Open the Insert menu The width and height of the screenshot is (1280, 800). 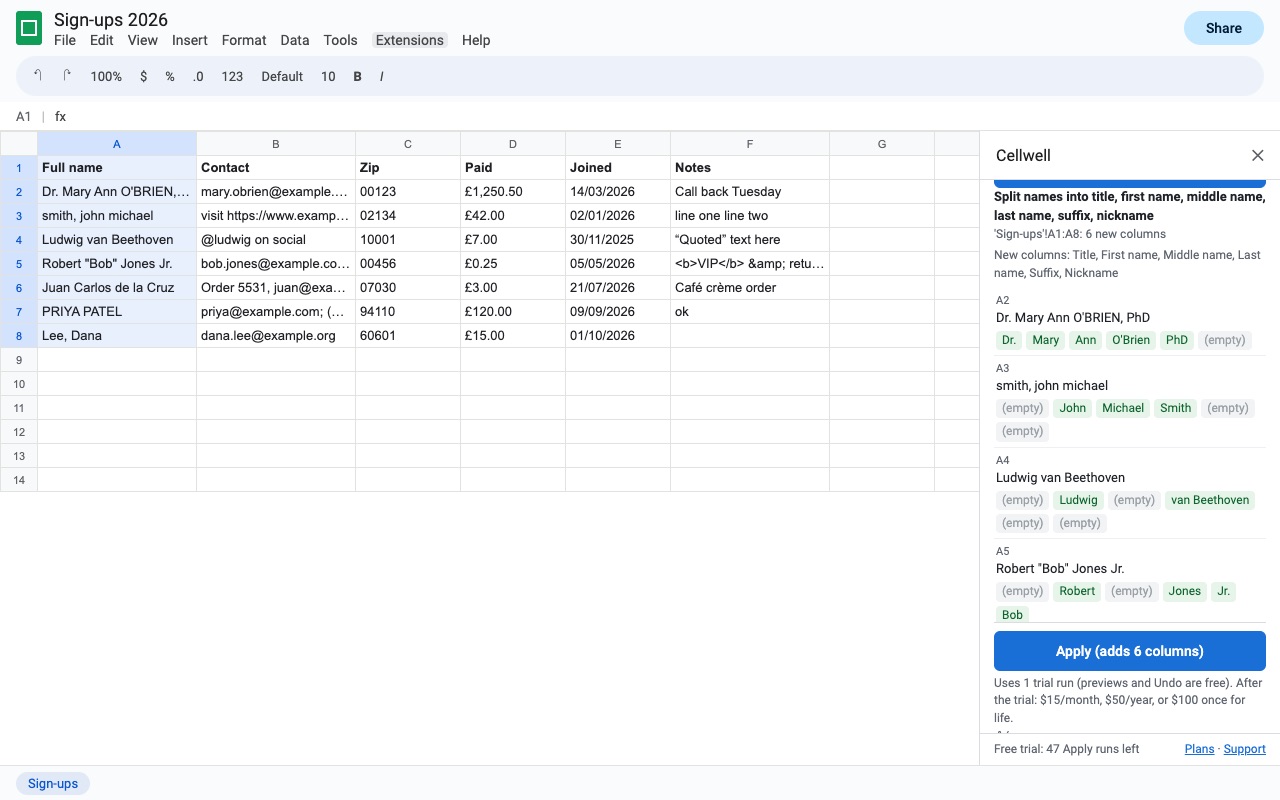coord(190,40)
